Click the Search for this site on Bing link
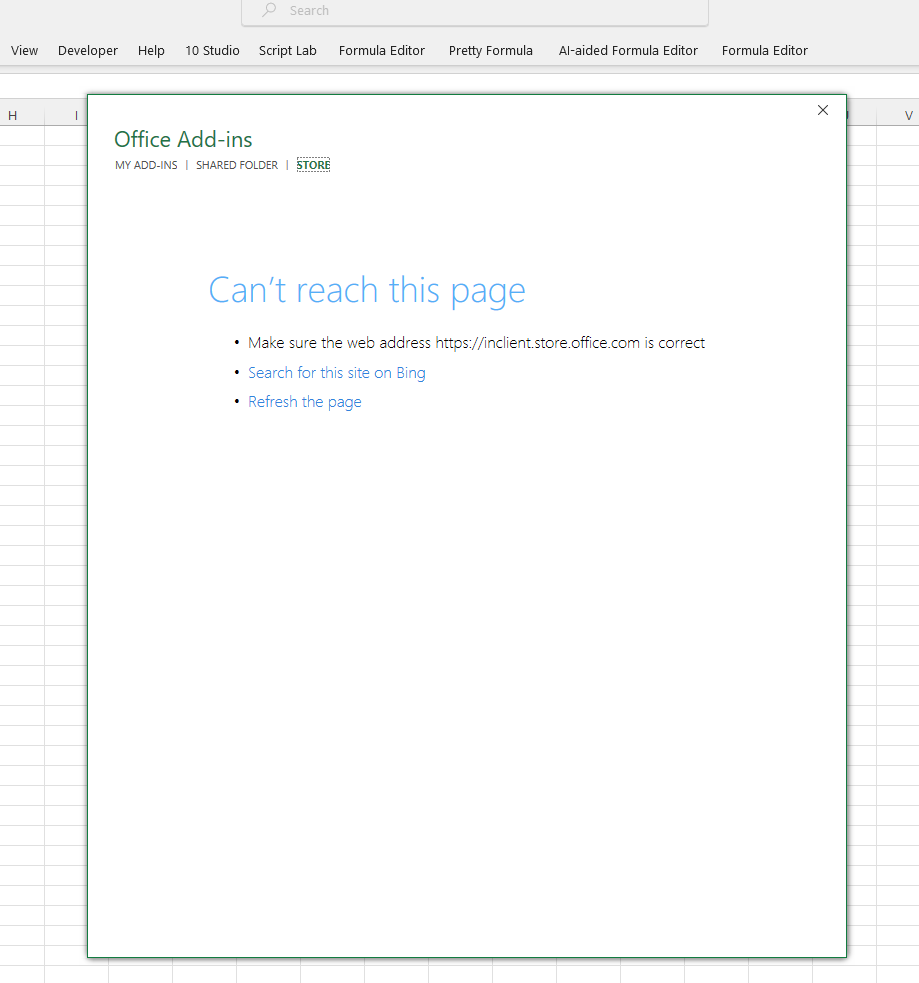This screenshot has height=983, width=919. tap(336, 372)
